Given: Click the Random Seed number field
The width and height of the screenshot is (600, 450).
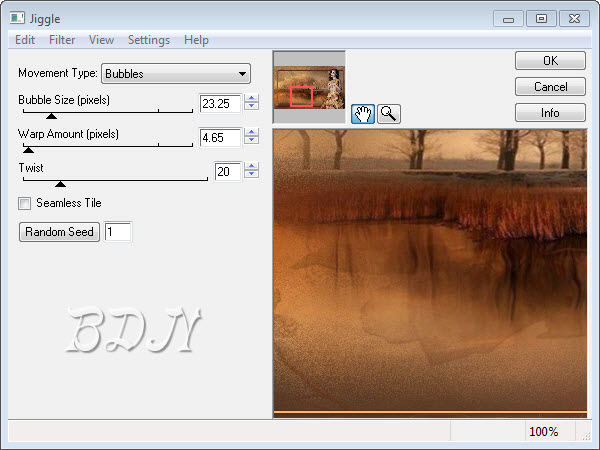Looking at the screenshot, I should point(118,232).
